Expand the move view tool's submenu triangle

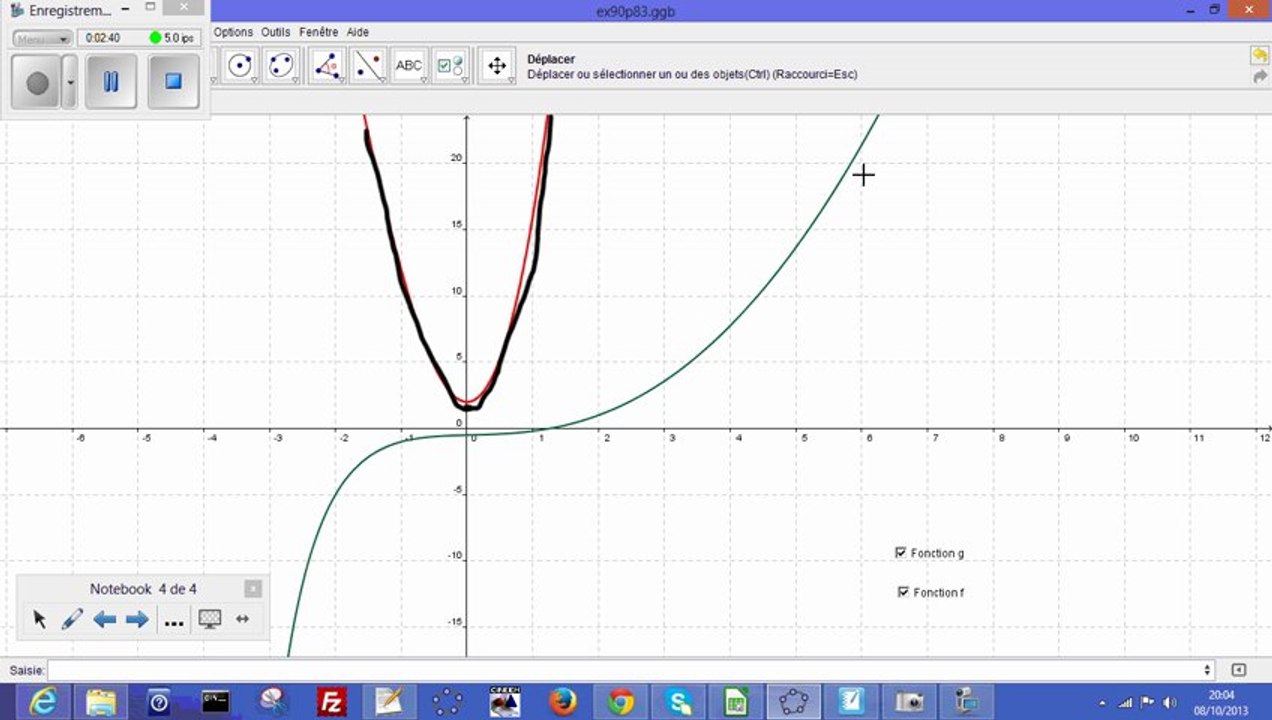click(x=511, y=80)
